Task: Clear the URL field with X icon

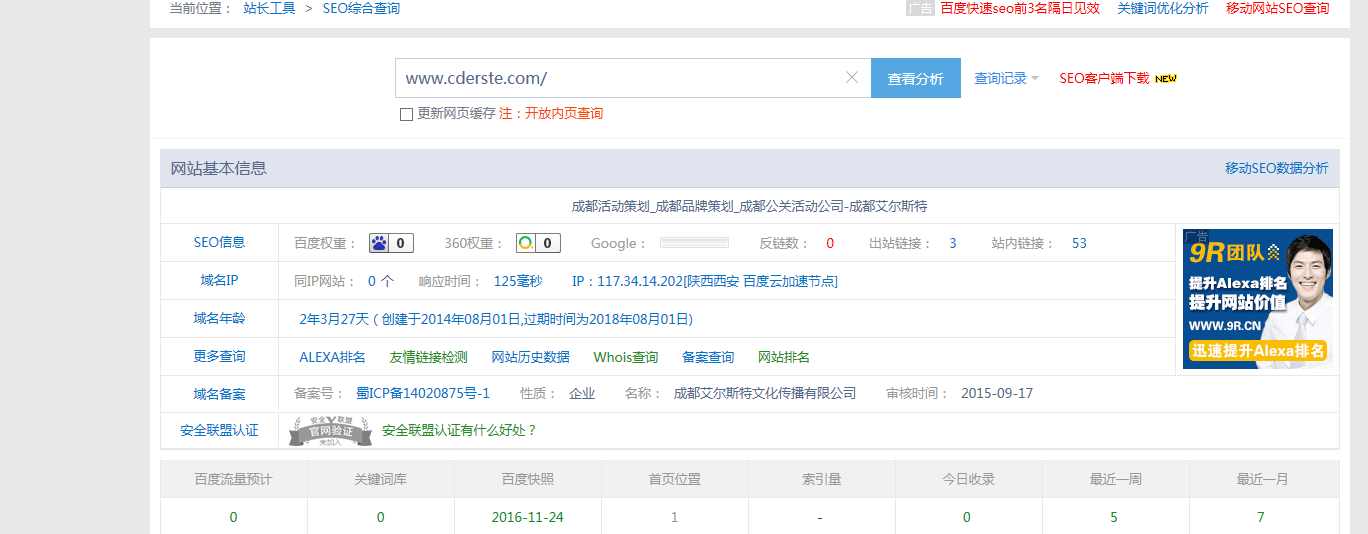Action: (x=852, y=78)
